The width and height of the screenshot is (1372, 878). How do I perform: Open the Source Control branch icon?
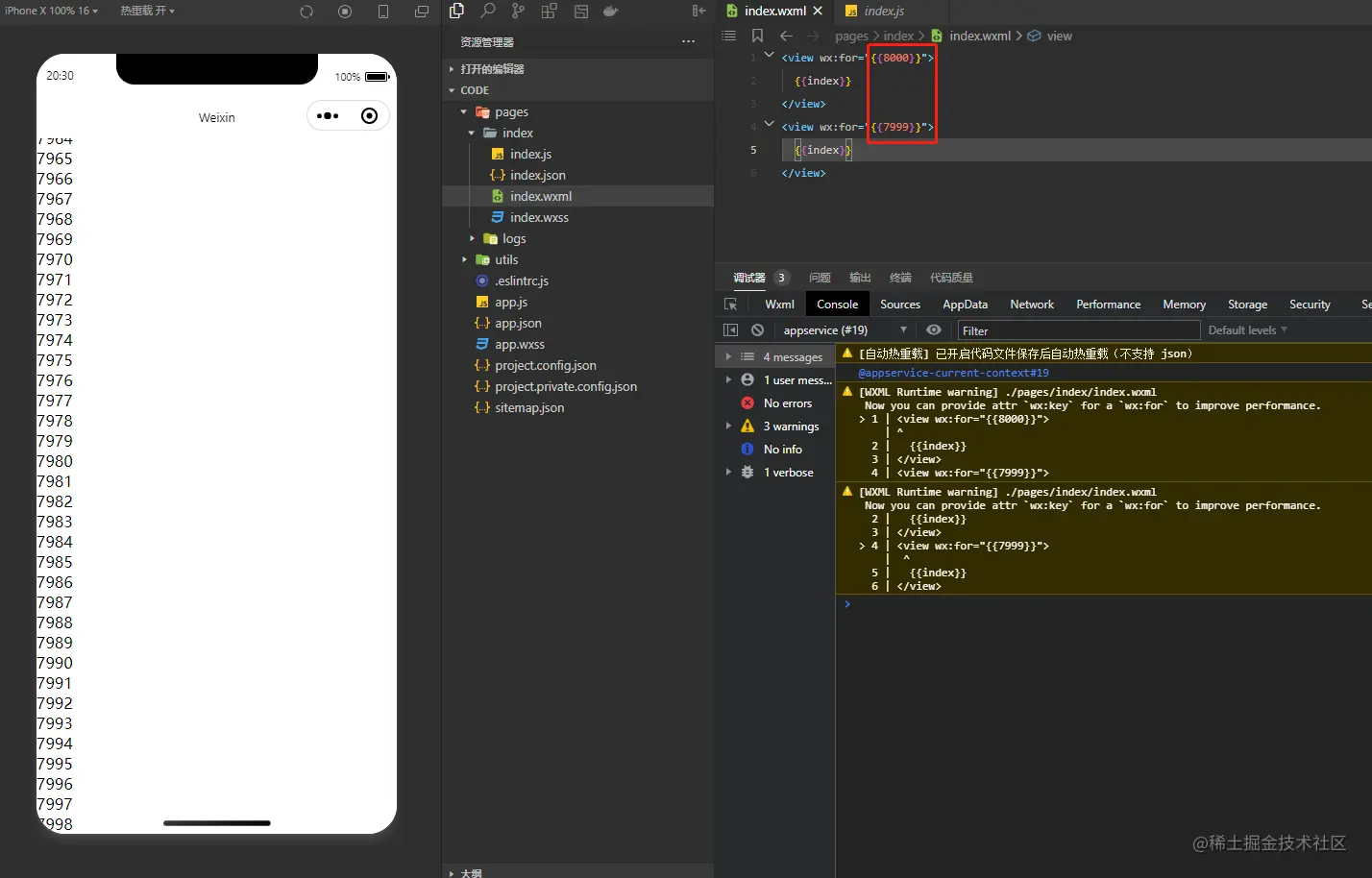(519, 11)
